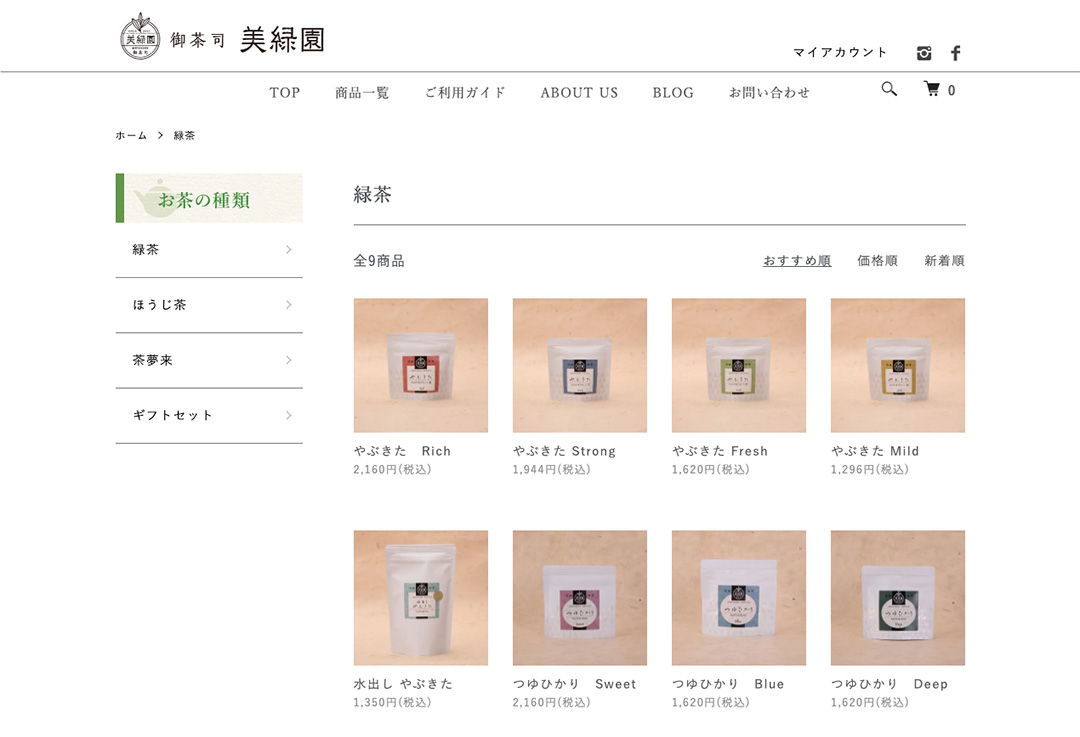Sort products by 価格順
This screenshot has width=1080, height=737.
click(x=877, y=260)
